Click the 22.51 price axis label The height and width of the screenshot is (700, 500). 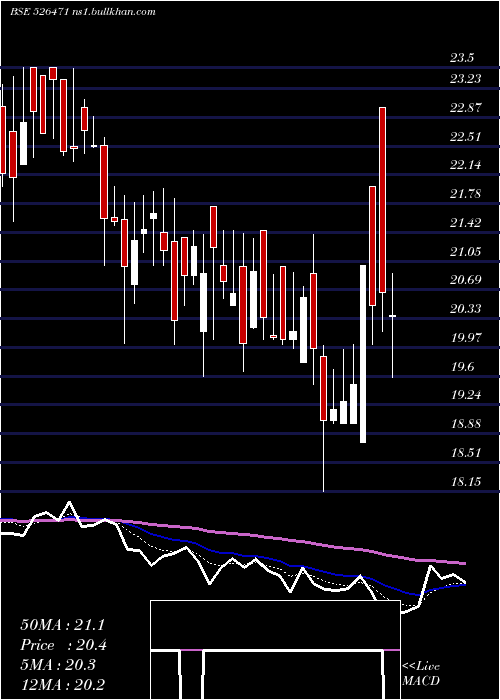[466, 136]
